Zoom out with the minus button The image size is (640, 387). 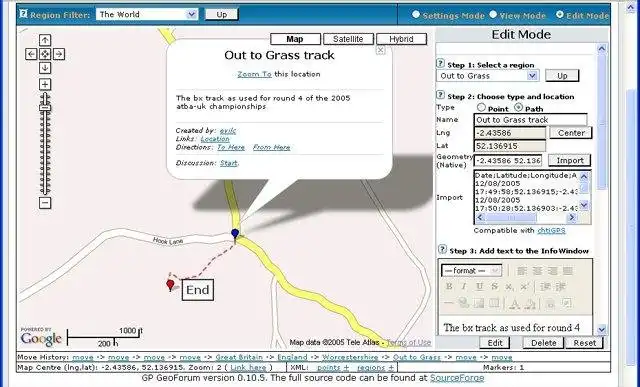coord(45,203)
